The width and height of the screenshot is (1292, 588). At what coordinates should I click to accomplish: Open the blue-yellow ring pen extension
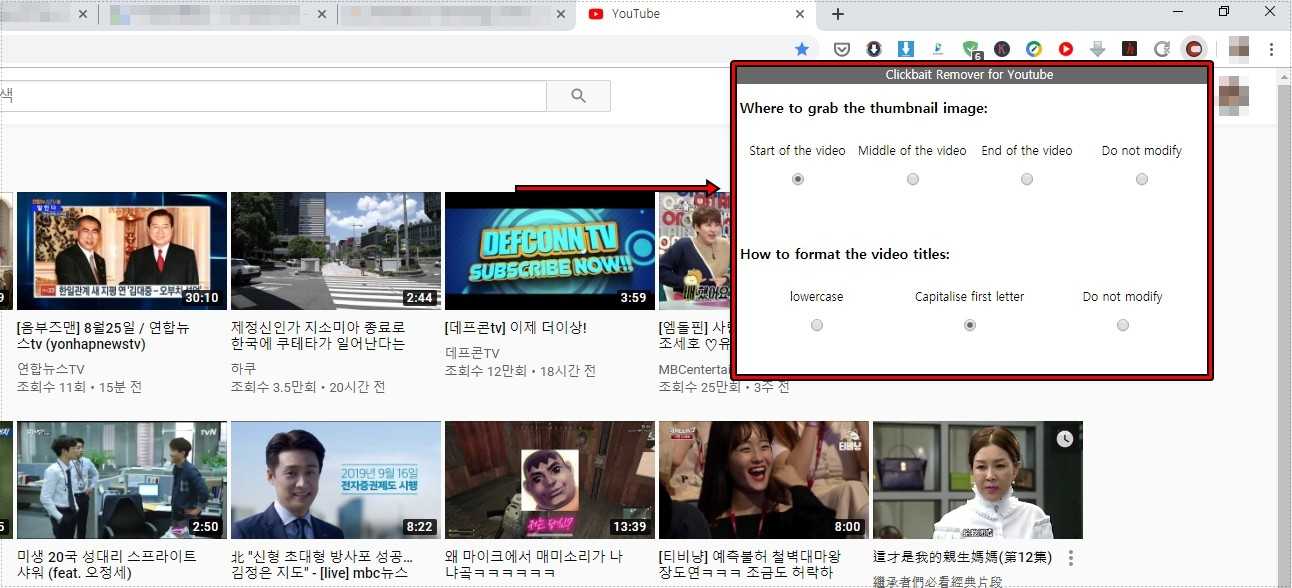click(x=1034, y=48)
